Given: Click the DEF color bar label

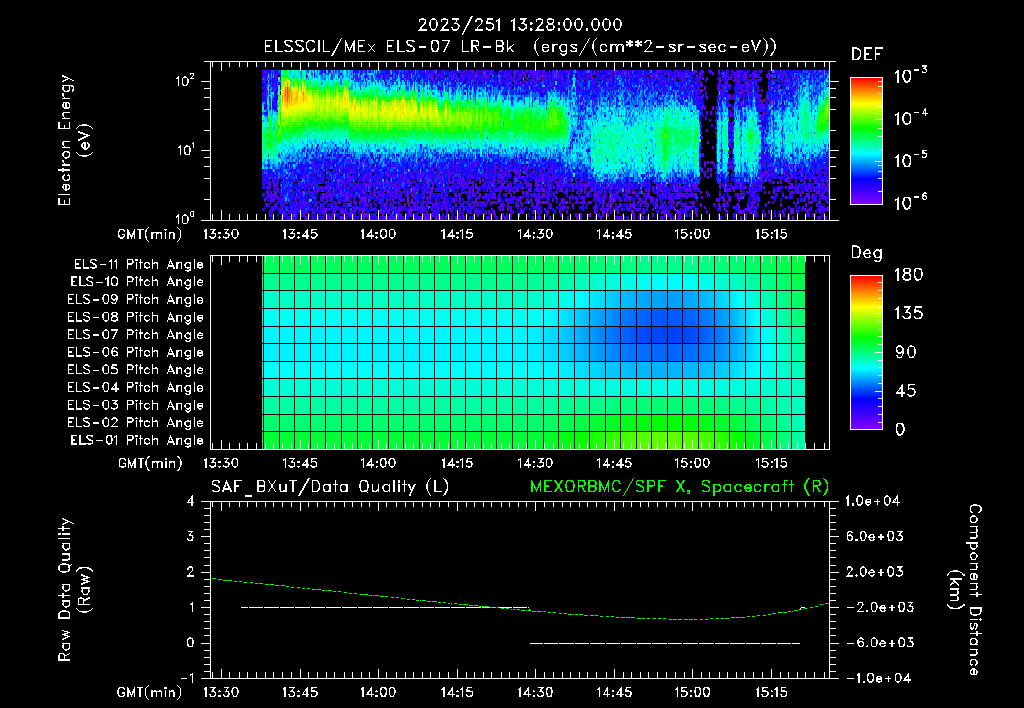Looking at the screenshot, I should [x=867, y=54].
